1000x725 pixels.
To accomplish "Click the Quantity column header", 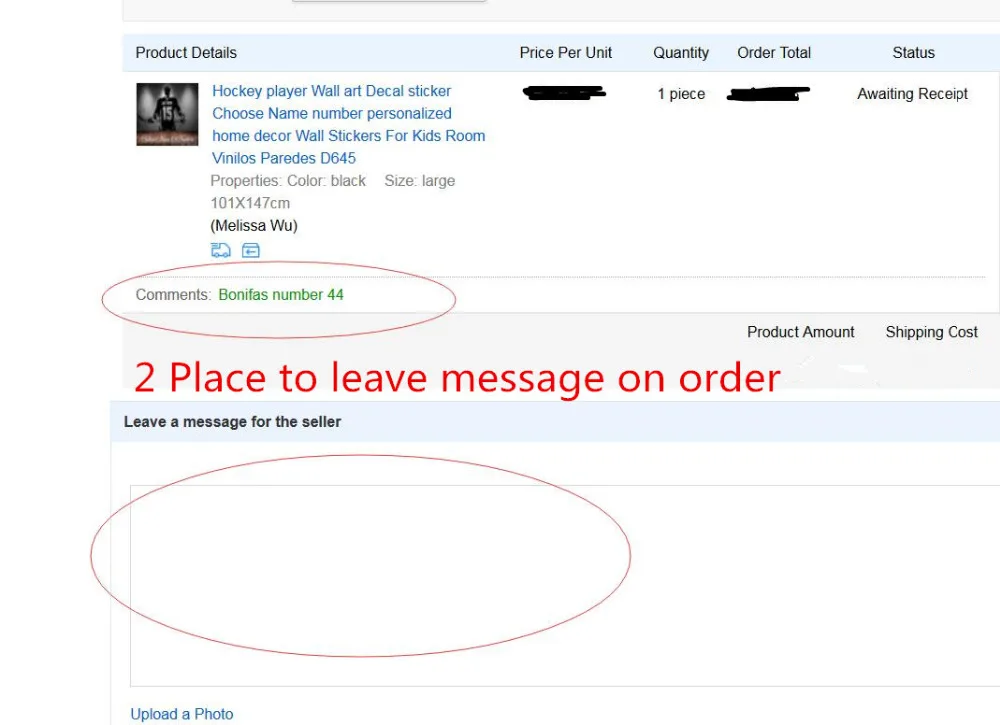I will point(680,53).
